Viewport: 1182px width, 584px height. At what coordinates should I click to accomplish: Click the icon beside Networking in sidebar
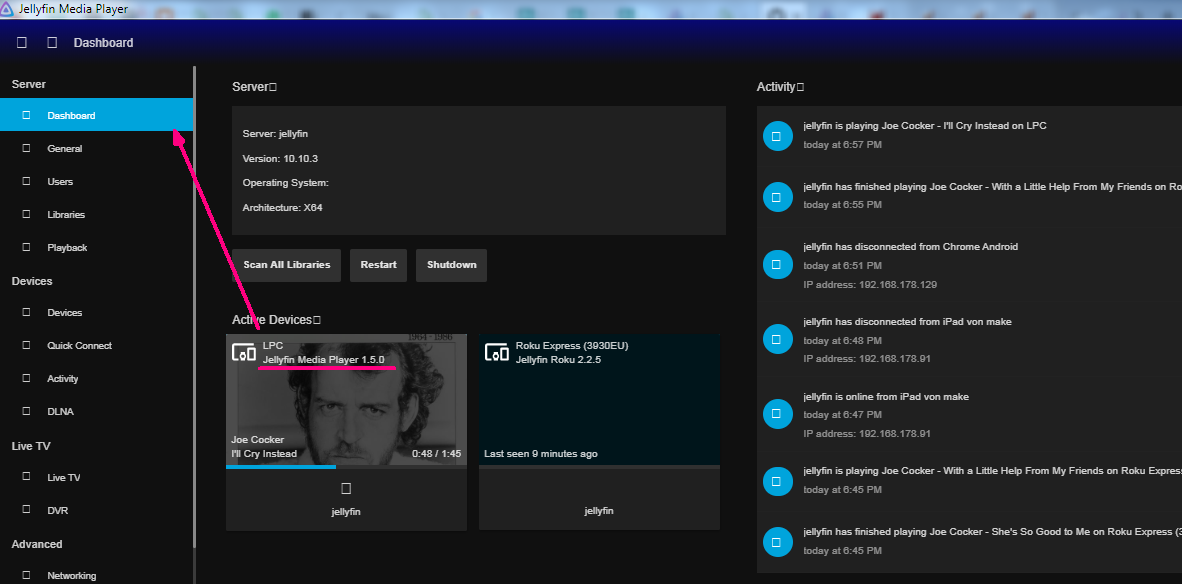click(x=27, y=575)
